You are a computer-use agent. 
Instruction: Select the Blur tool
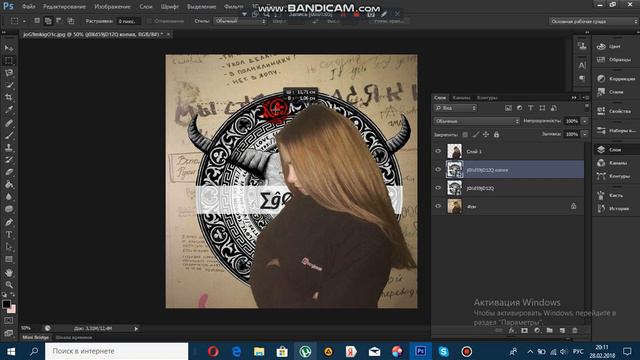(x=9, y=197)
